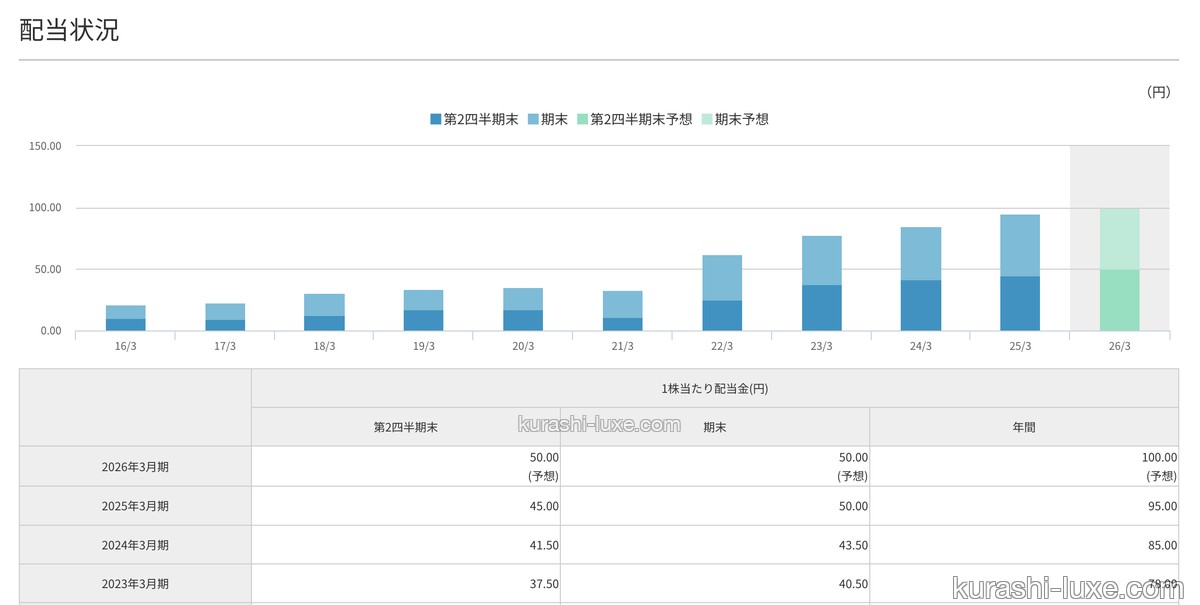Screen dimensions: 1200x605
Task: Select the 25/3 dividend bar
Action: [1020, 273]
